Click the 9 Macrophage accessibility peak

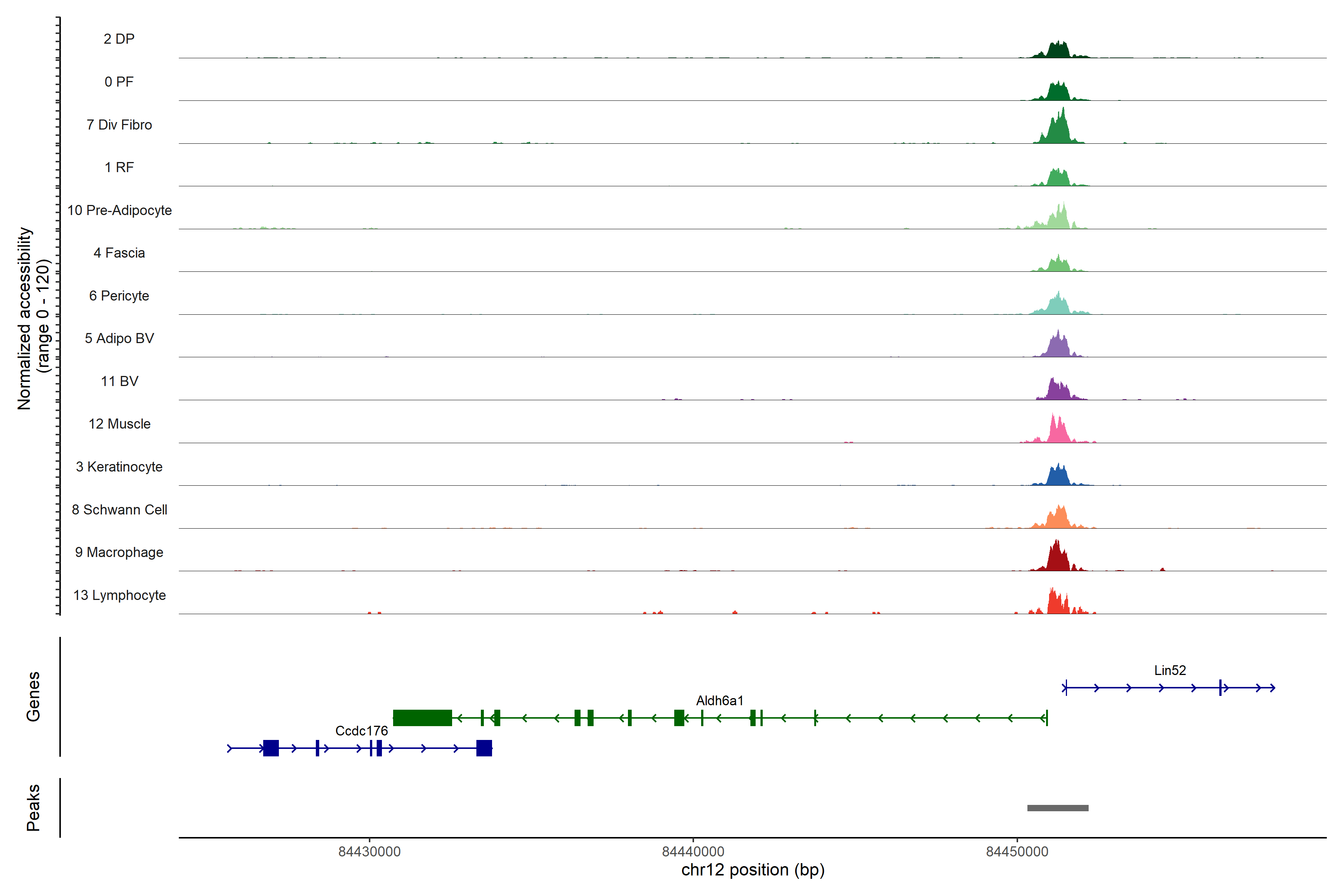click(x=1058, y=560)
